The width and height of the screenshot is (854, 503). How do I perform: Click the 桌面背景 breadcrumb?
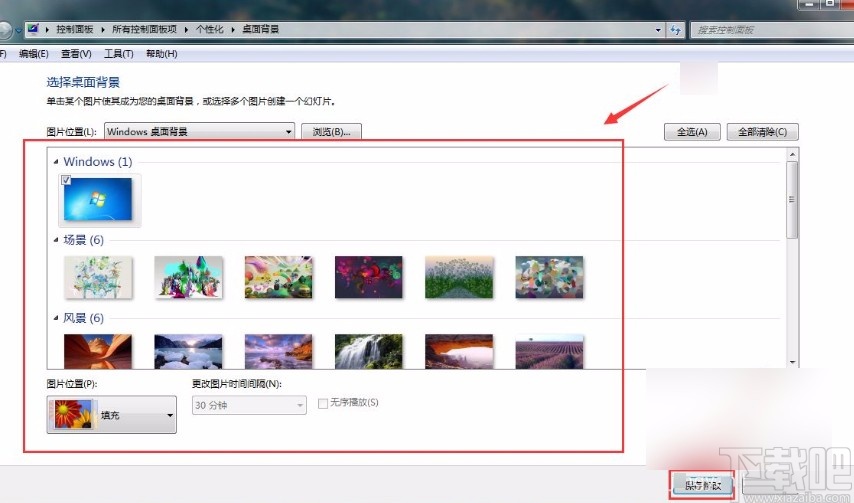coord(260,29)
